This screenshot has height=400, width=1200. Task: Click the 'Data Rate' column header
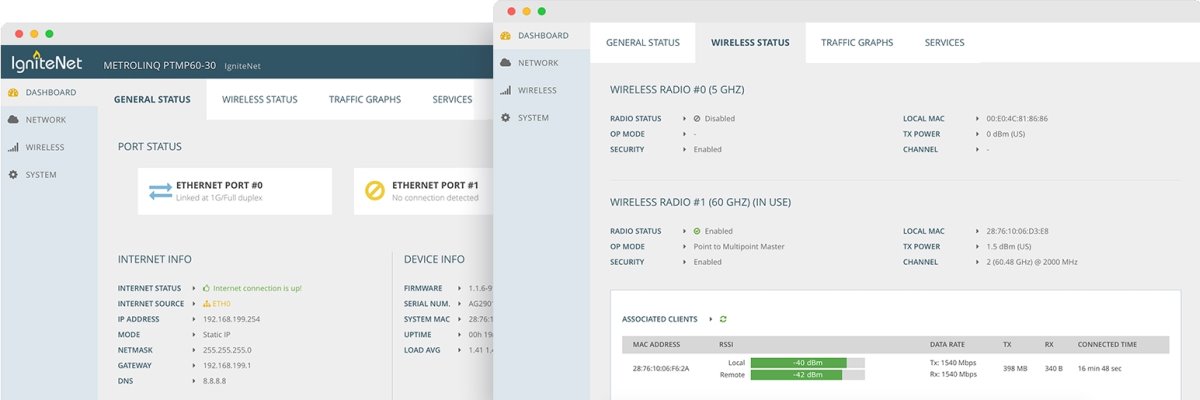(947, 344)
